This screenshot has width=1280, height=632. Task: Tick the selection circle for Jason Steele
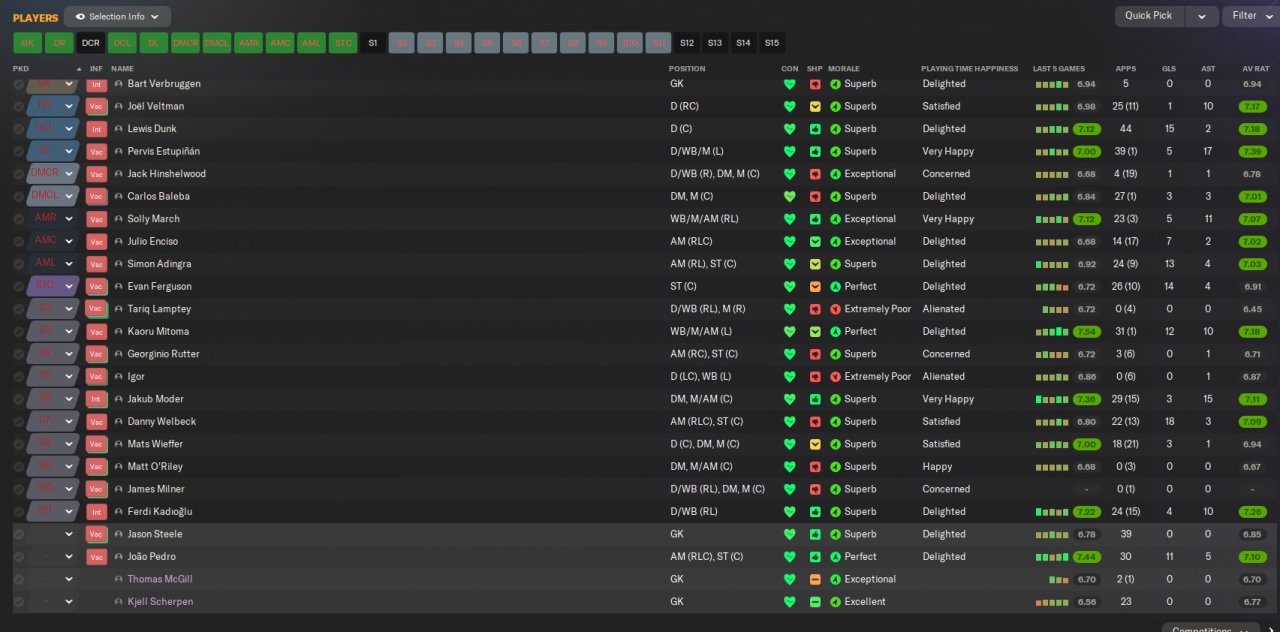(19, 534)
